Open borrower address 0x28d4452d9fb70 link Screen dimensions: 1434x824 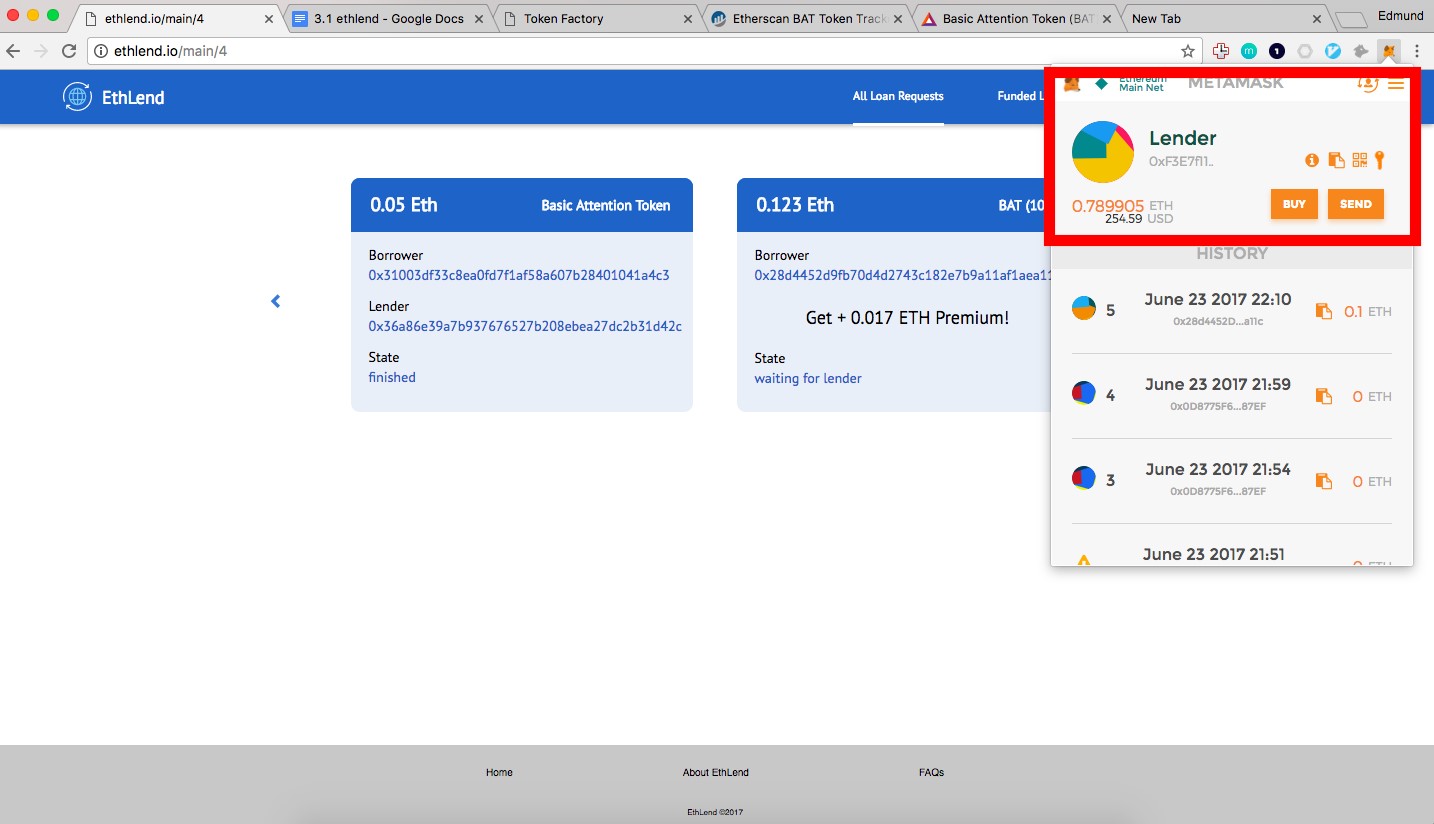pos(904,275)
